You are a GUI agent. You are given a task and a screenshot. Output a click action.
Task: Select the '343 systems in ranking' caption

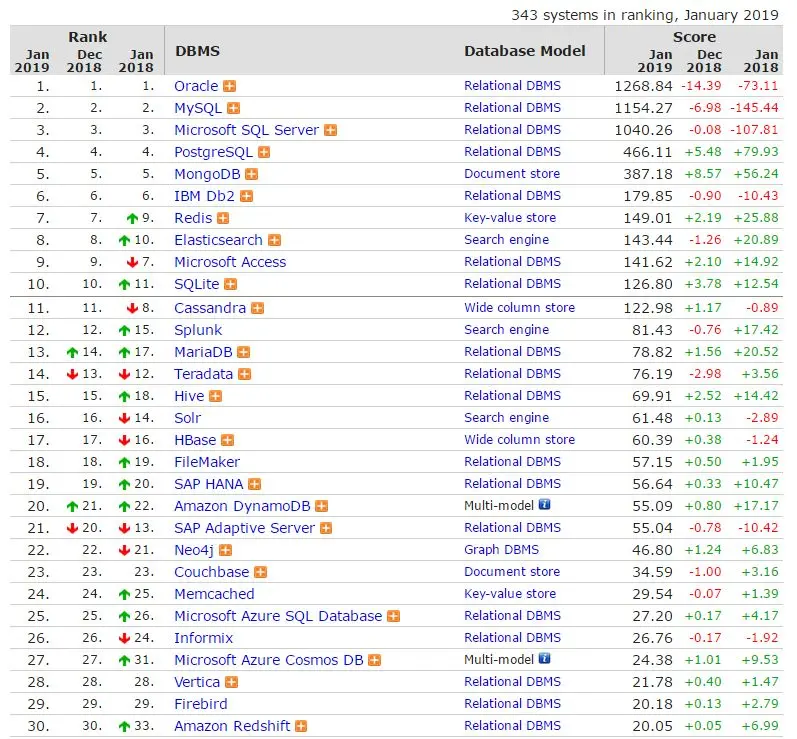tap(645, 15)
